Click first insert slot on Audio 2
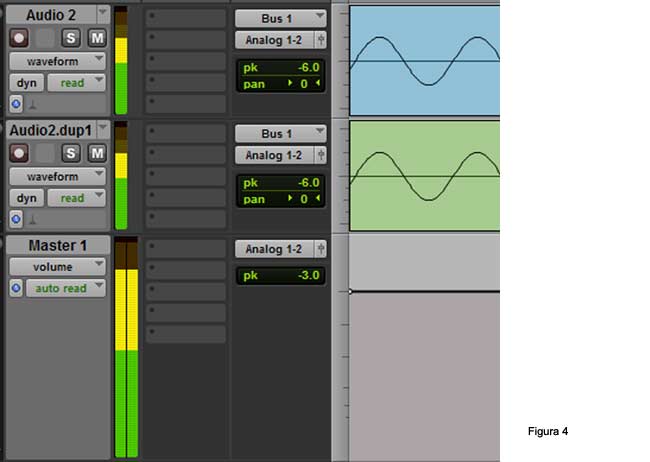650x462 pixels. coord(186,18)
